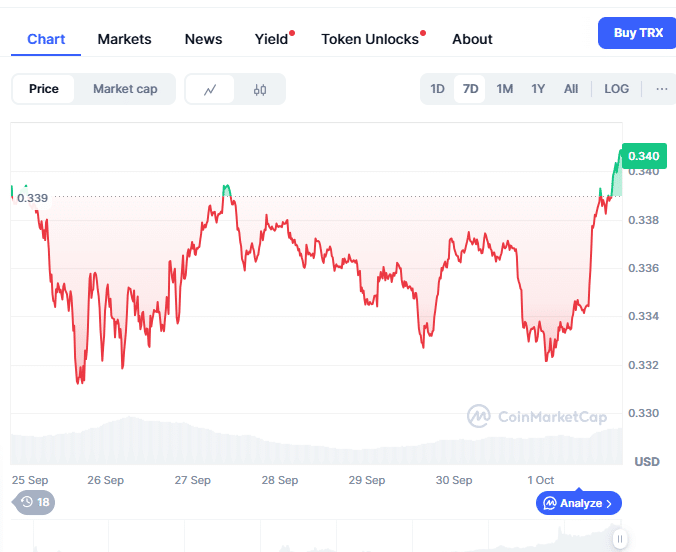Open the News tab
The height and width of the screenshot is (552, 676).
click(203, 39)
